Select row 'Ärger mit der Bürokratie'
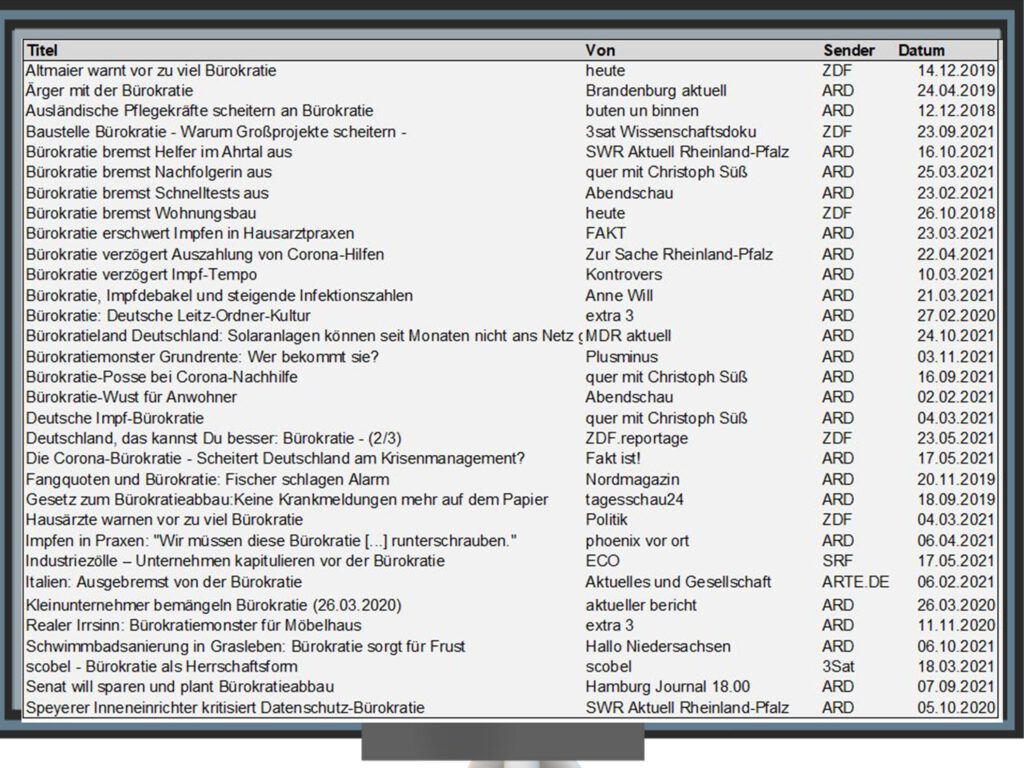 click(x=511, y=91)
